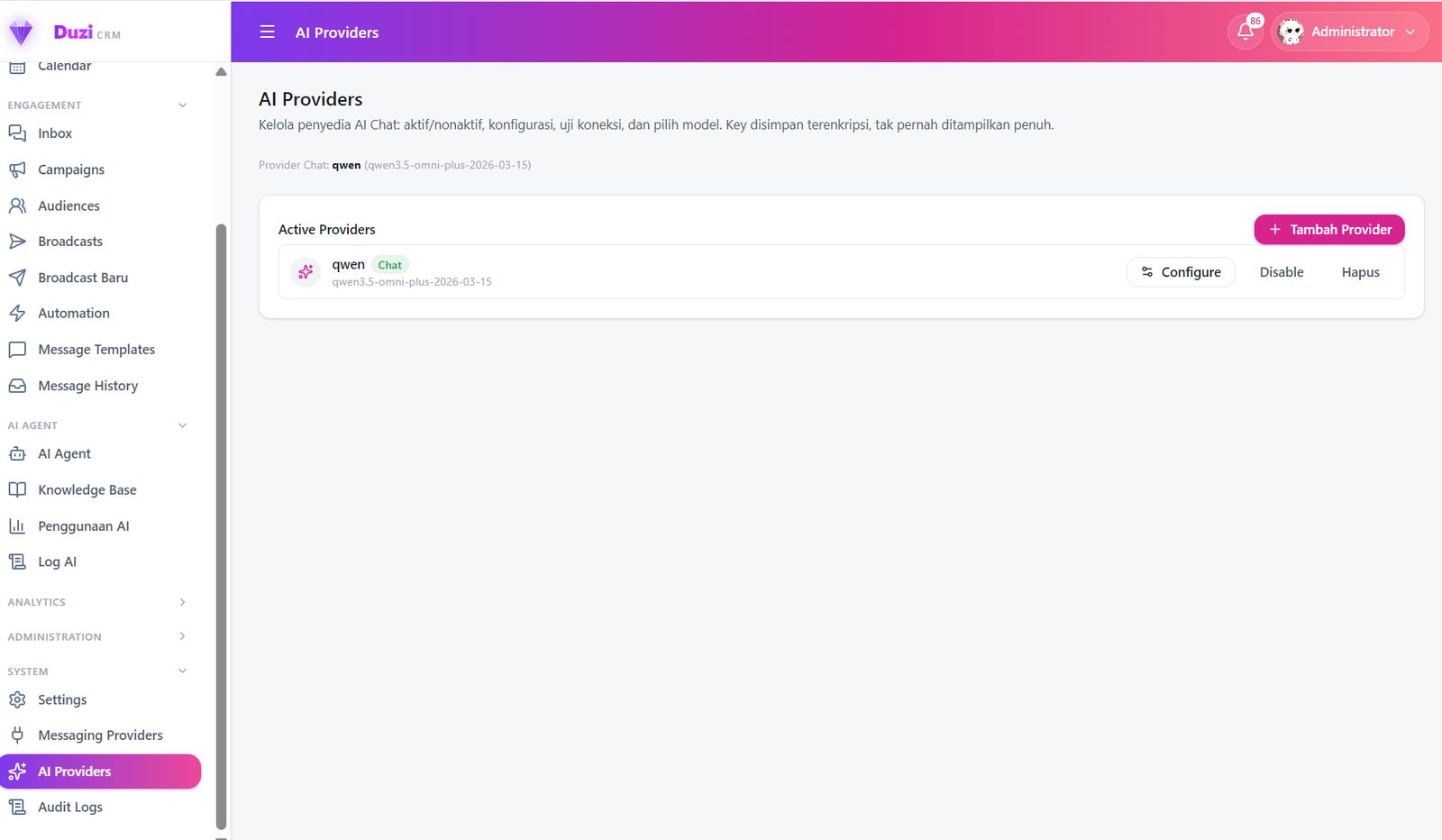
Task: Select Knowledge Base menu item
Action: pos(100,490)
